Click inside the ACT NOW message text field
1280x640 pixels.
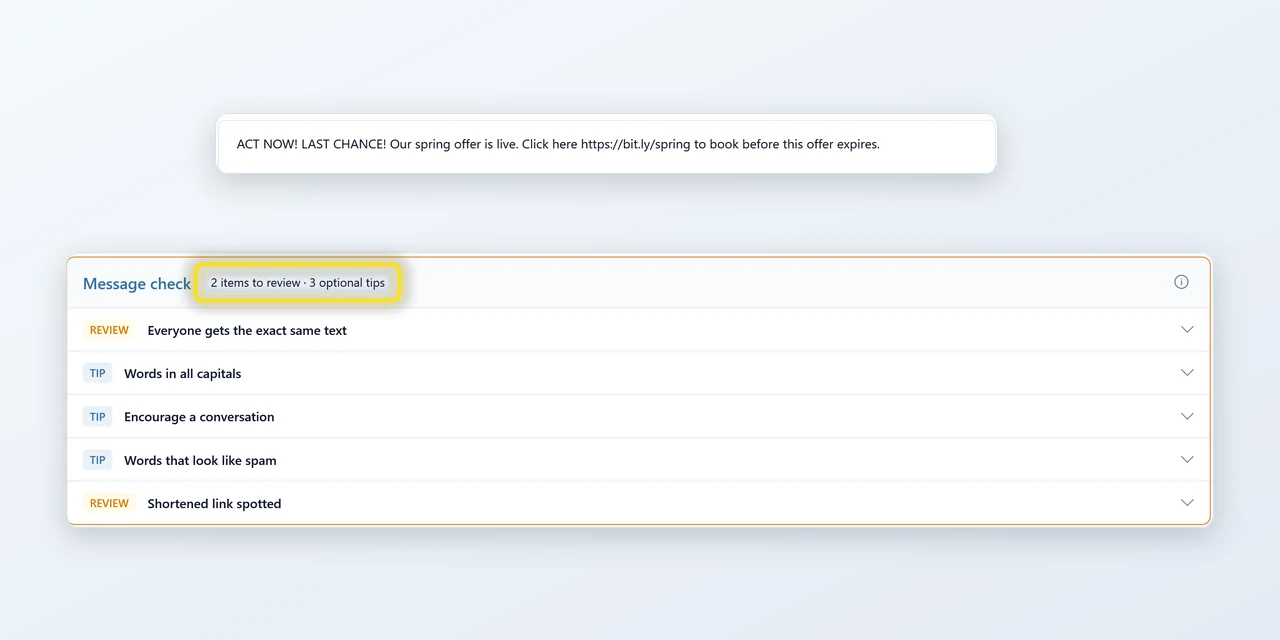[x=607, y=145]
